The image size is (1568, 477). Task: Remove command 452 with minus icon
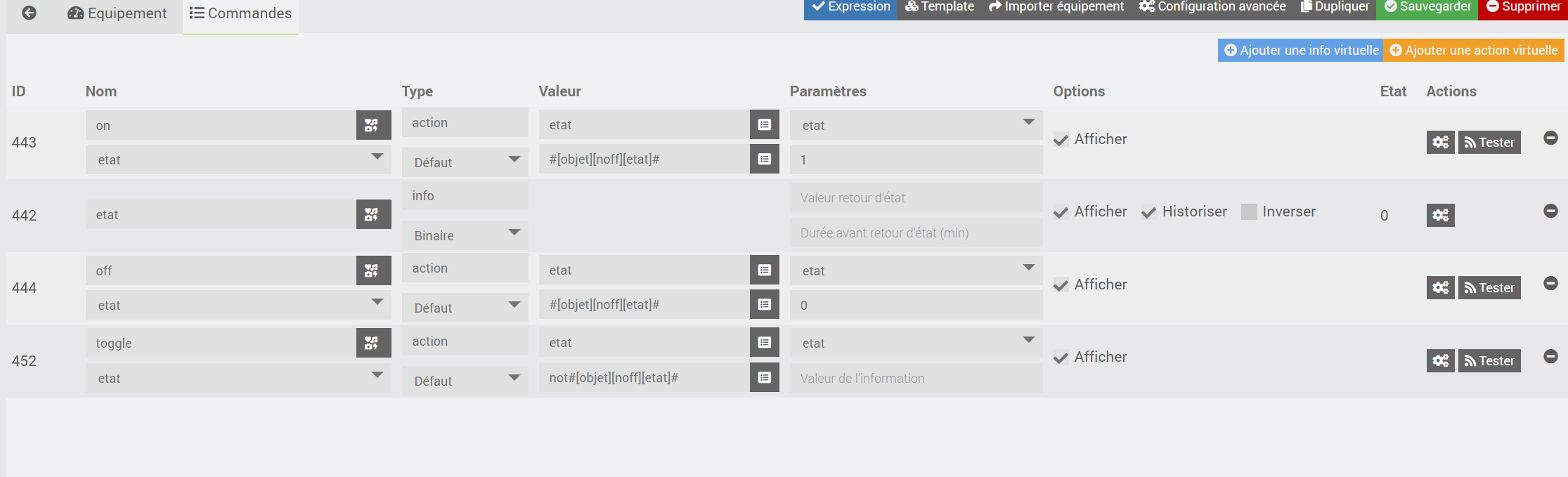(1550, 356)
